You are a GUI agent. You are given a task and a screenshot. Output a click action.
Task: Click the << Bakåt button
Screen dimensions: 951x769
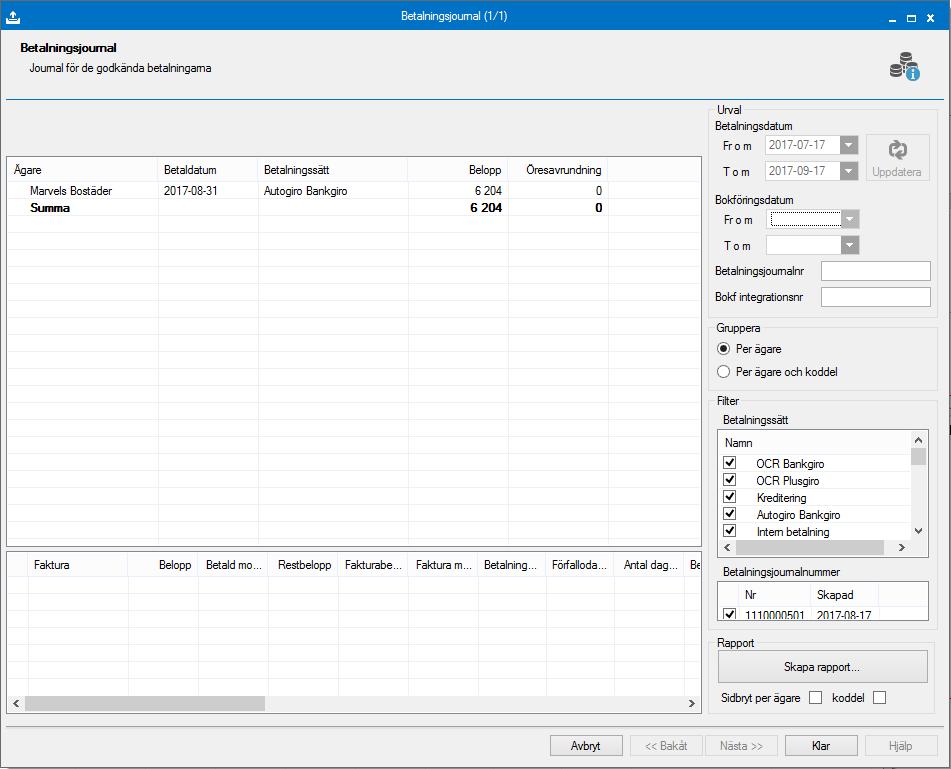tap(666, 746)
